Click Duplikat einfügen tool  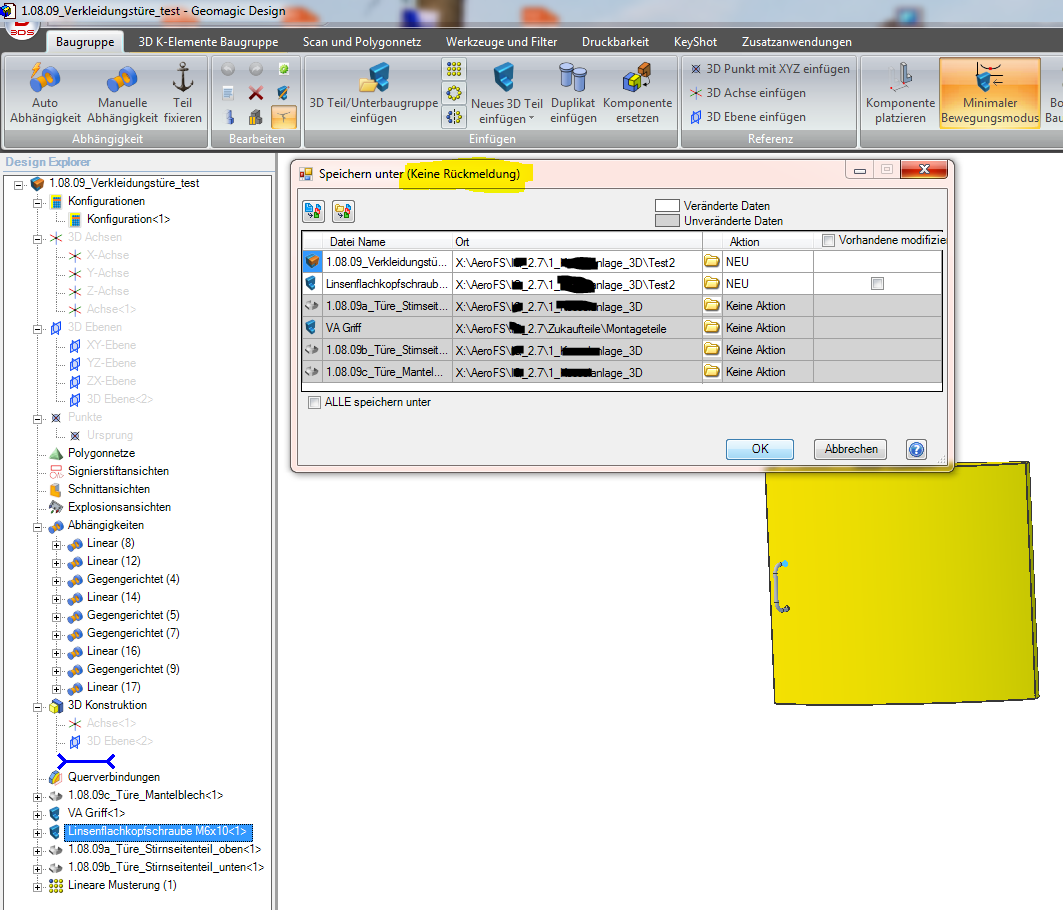(573, 94)
